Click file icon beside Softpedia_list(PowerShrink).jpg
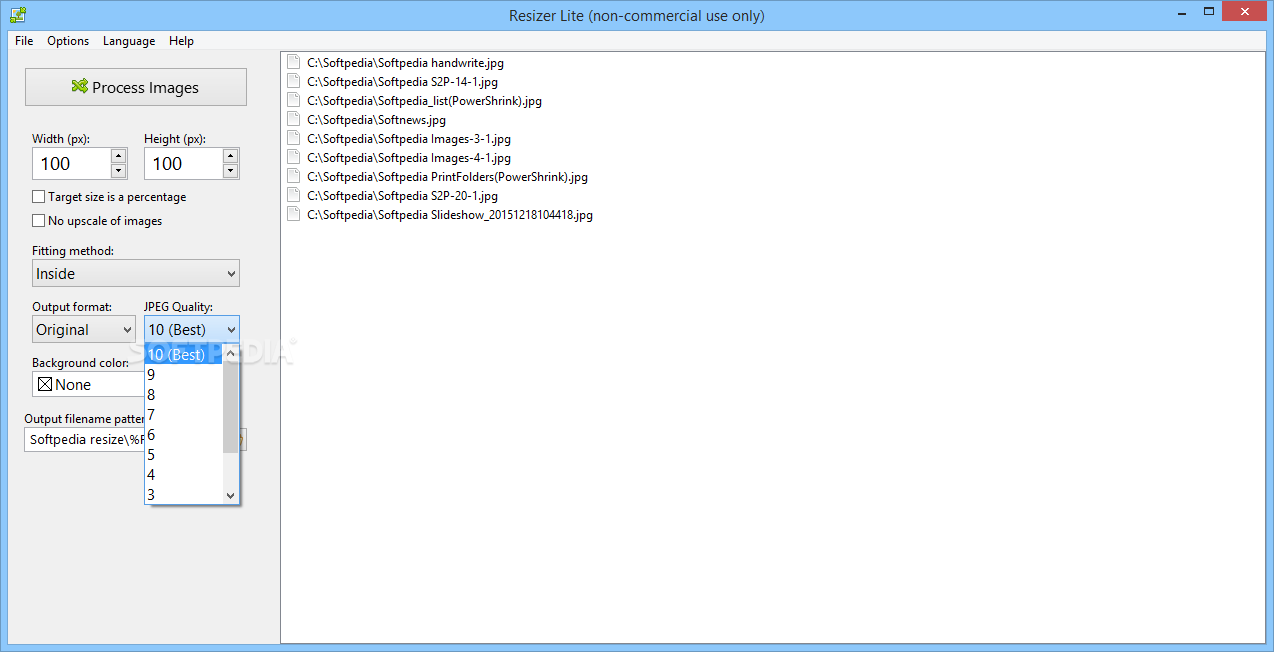Screen dimensions: 1274x652 293,100
